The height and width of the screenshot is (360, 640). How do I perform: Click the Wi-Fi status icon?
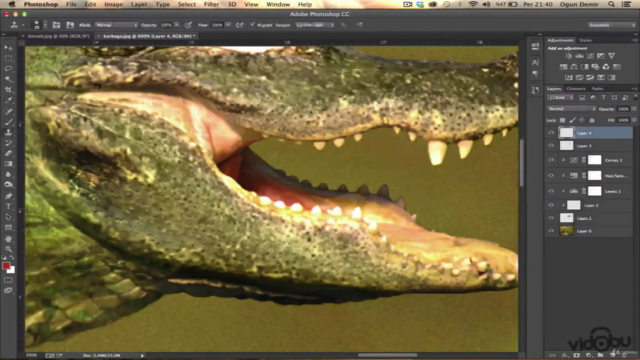[x=473, y=4]
